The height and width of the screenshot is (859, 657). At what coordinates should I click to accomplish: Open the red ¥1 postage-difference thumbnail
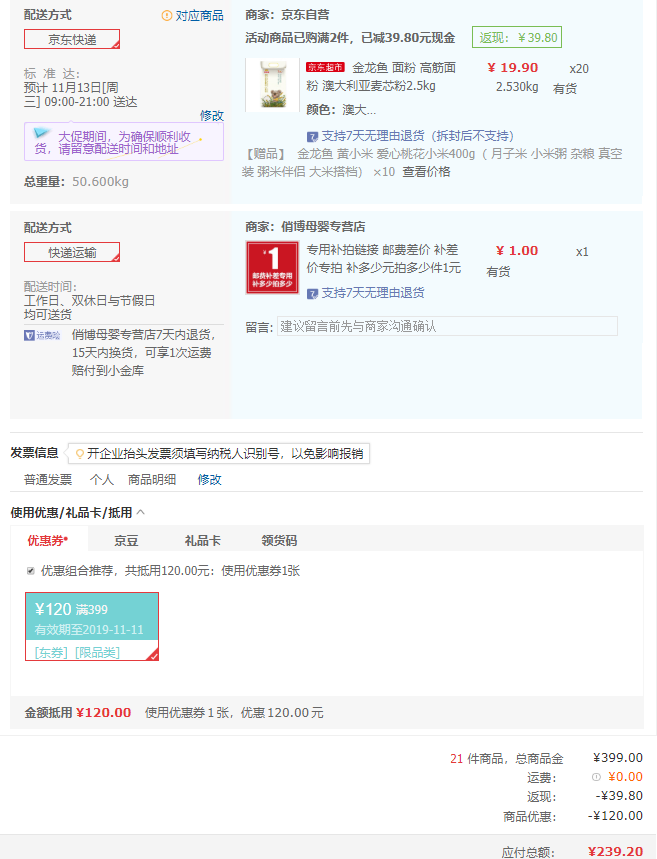pyautogui.click(x=272, y=267)
